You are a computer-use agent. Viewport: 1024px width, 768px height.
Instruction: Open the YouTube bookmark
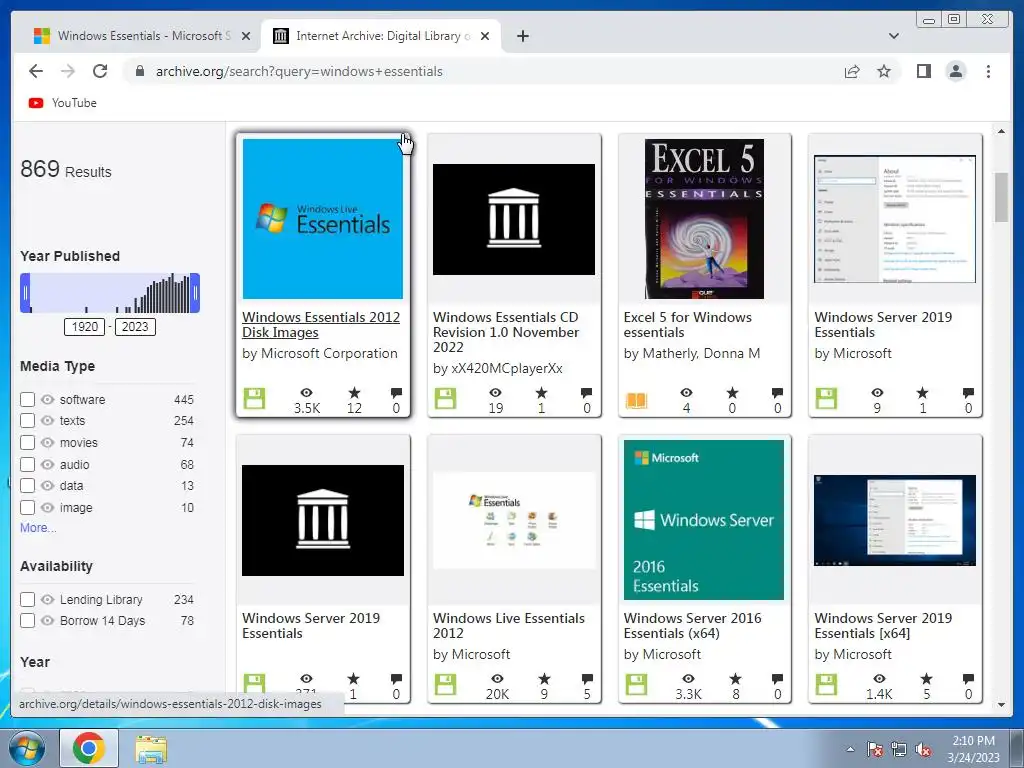[x=63, y=103]
